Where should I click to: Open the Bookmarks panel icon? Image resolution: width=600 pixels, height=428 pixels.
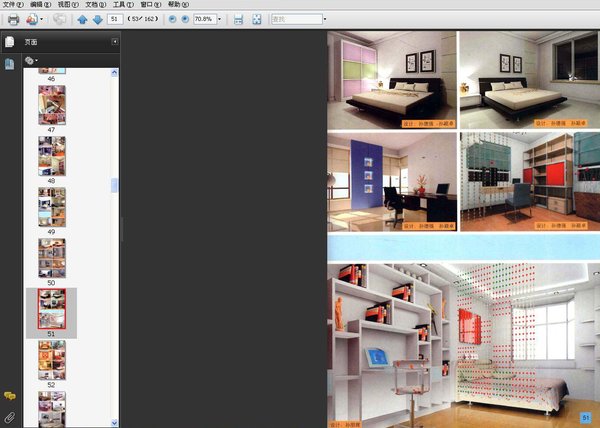10,64
